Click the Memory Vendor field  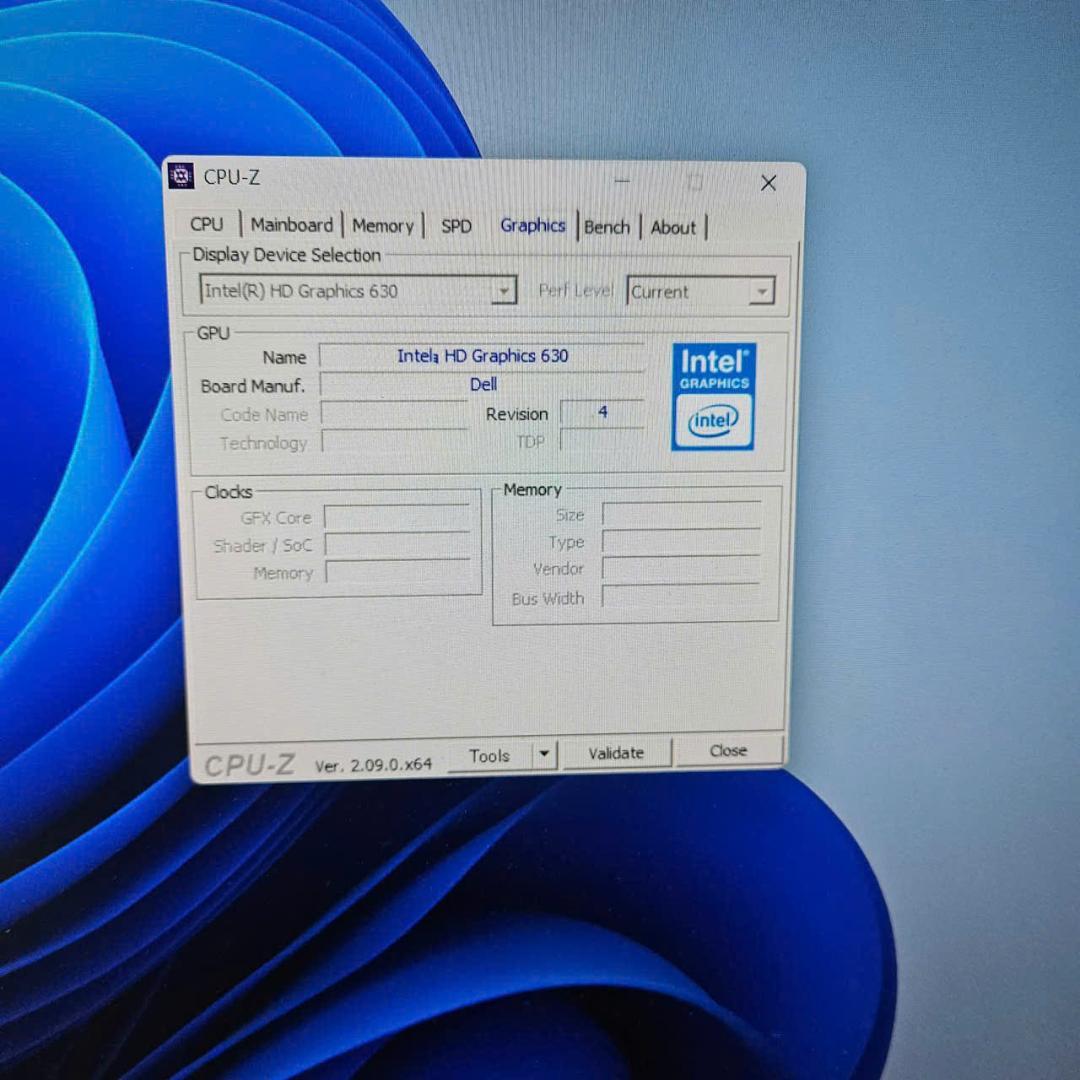681,569
